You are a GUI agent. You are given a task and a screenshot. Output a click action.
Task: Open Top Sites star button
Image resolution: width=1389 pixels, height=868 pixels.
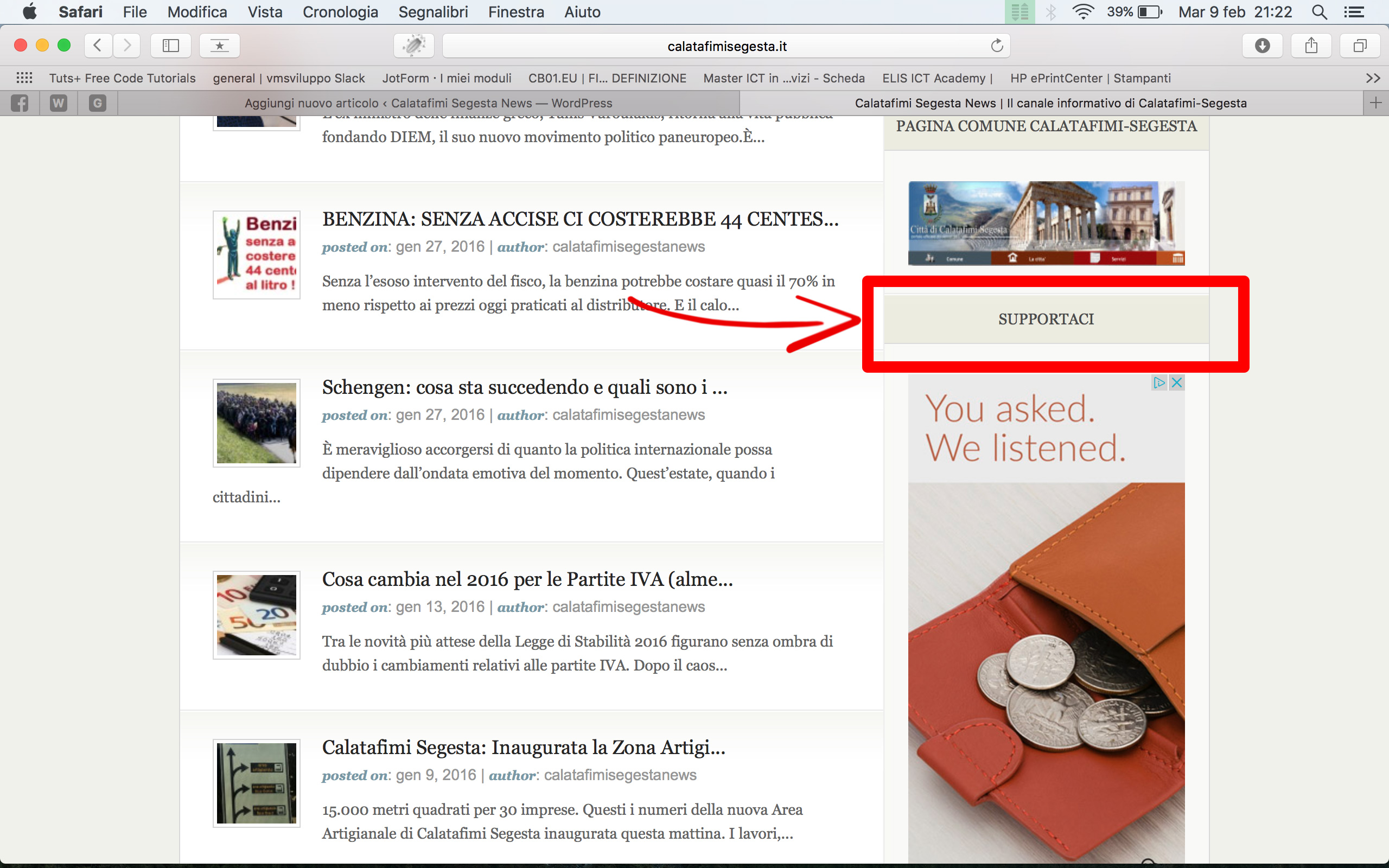[x=219, y=46]
